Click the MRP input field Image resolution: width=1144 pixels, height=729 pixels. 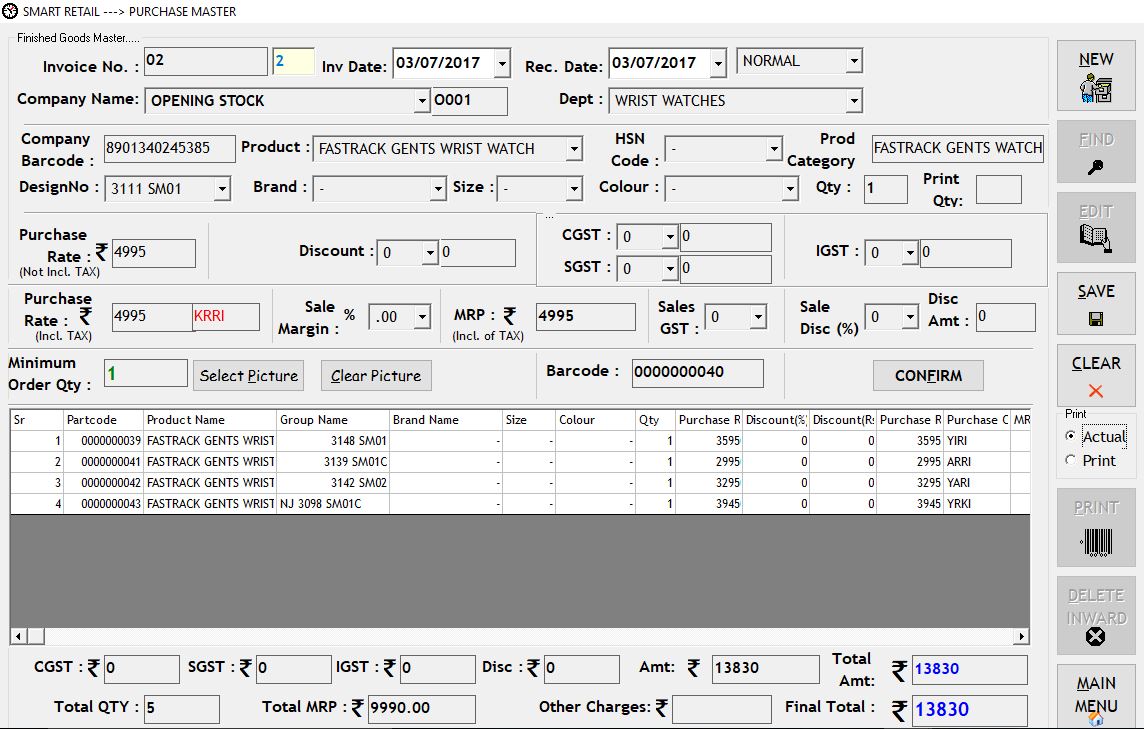pos(586,317)
